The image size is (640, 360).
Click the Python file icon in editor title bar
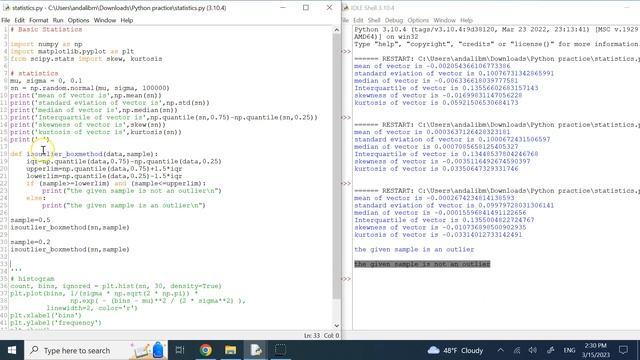click(x=6, y=8)
